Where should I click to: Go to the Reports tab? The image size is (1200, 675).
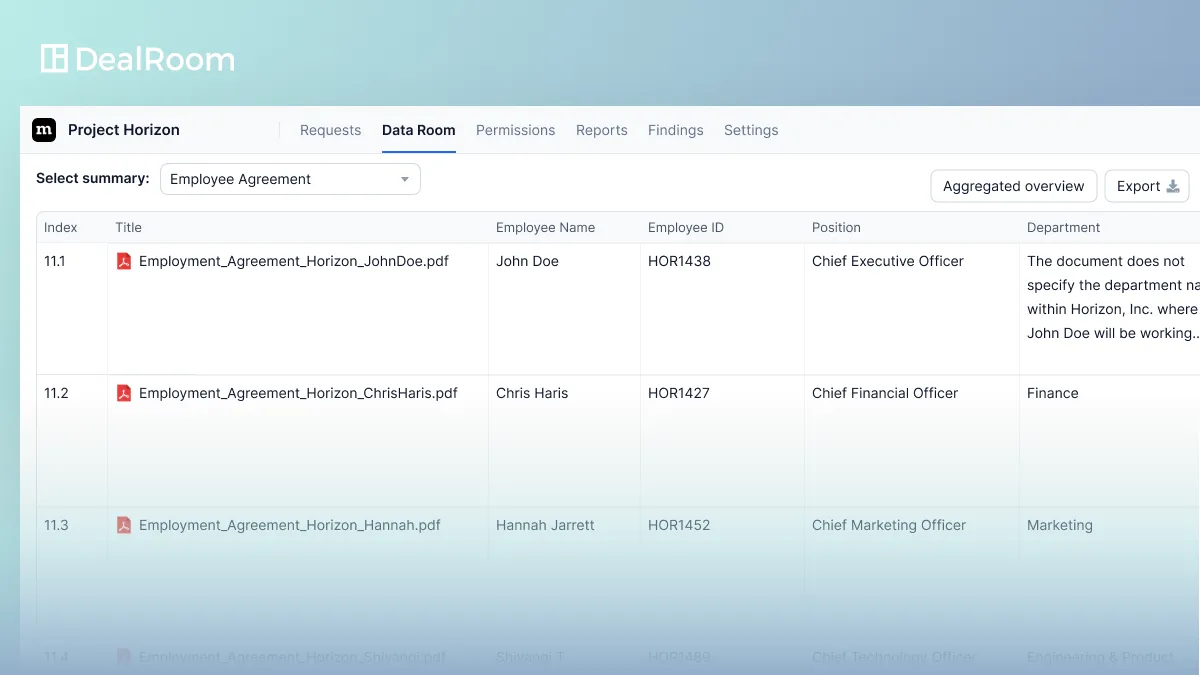602,130
